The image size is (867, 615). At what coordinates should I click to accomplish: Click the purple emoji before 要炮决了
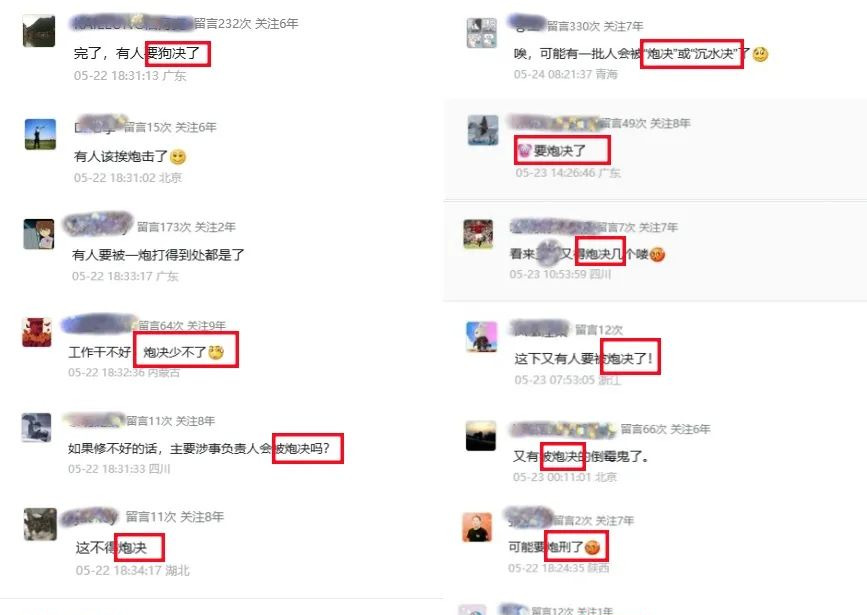pos(524,150)
